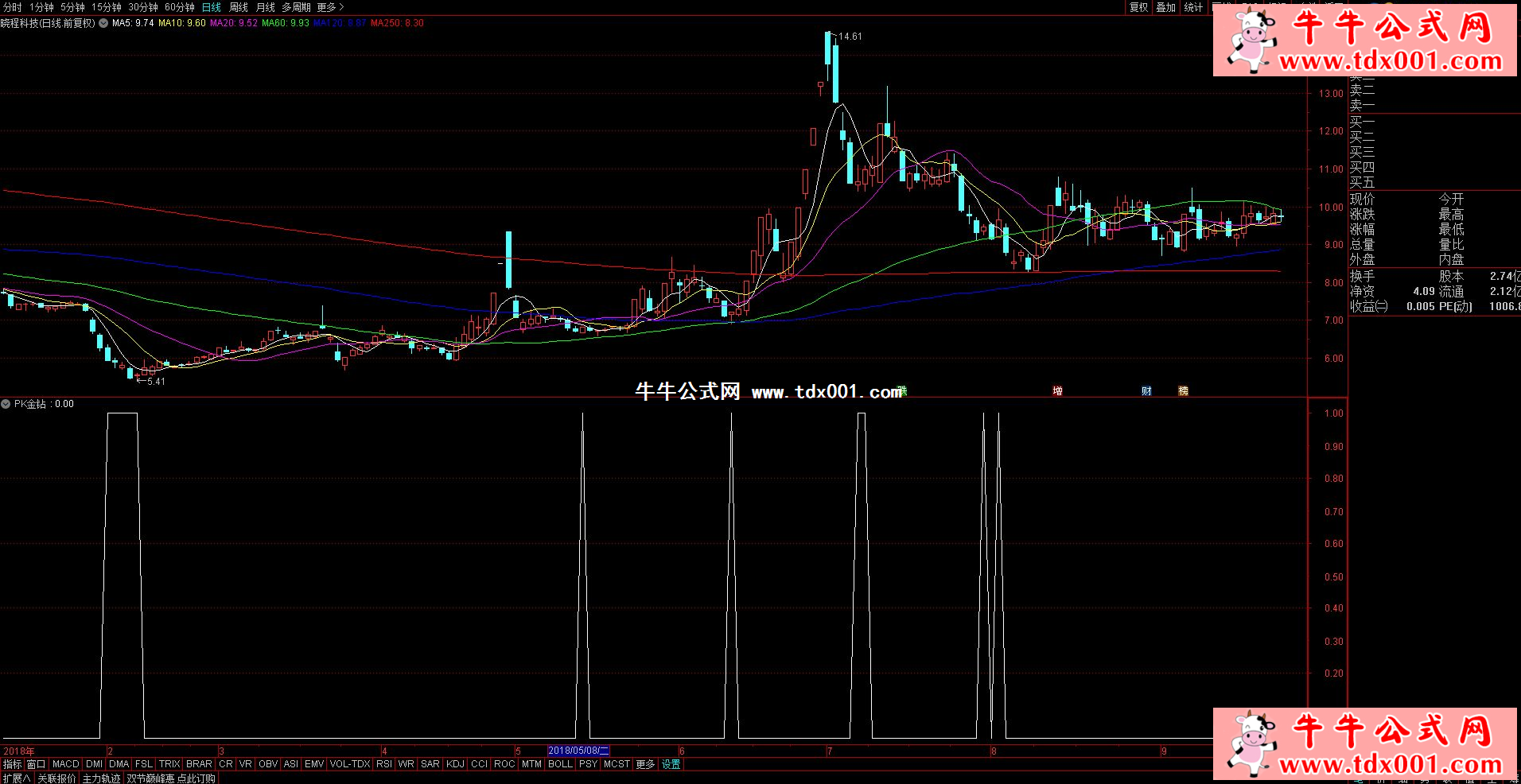Switch indicator to ASI
The image size is (1521, 784).
pos(291,764)
